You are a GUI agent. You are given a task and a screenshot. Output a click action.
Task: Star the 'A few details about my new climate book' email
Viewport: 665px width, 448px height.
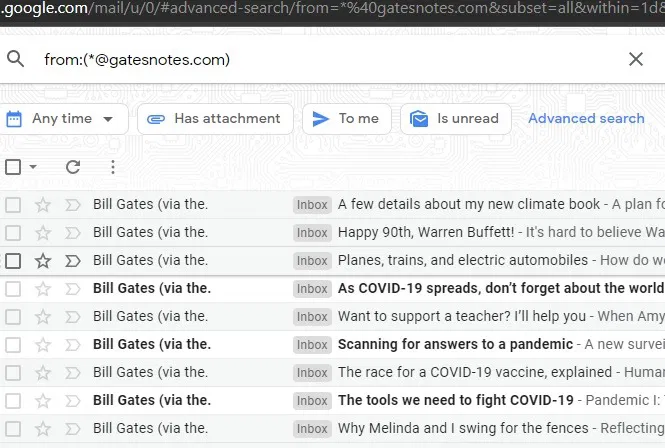click(x=43, y=205)
